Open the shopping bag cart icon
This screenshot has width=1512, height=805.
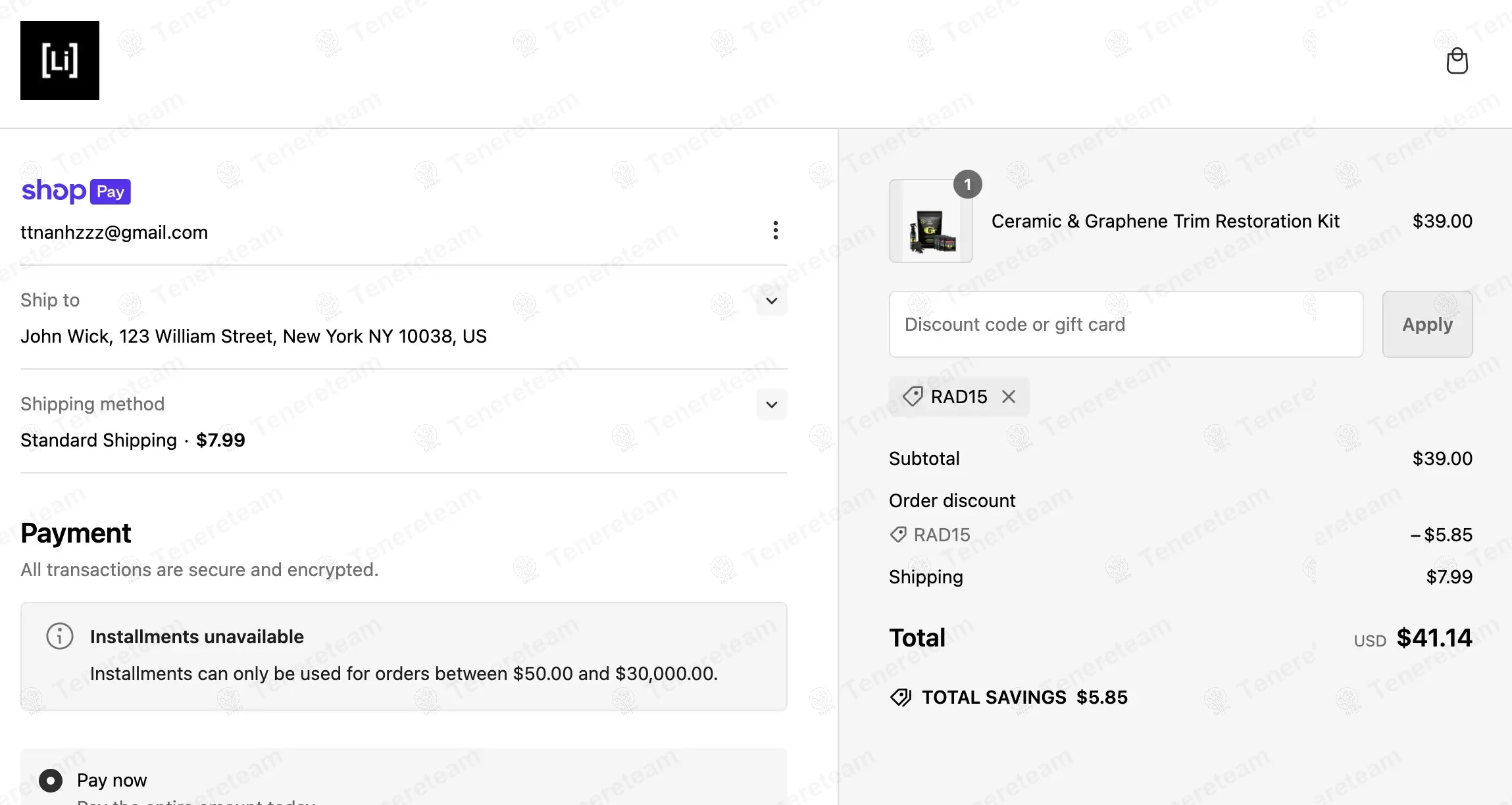[1457, 61]
